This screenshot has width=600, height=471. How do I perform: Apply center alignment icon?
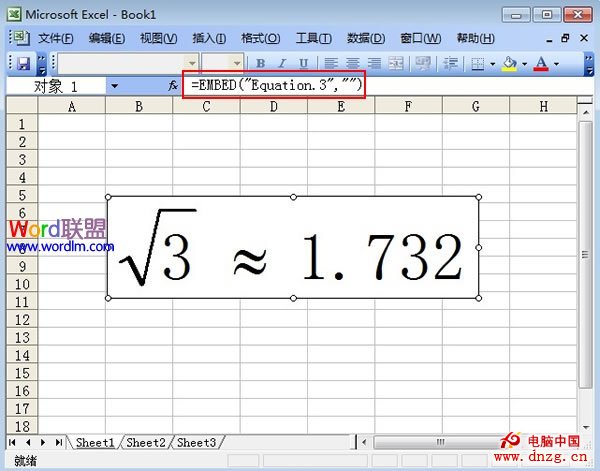pos(353,64)
